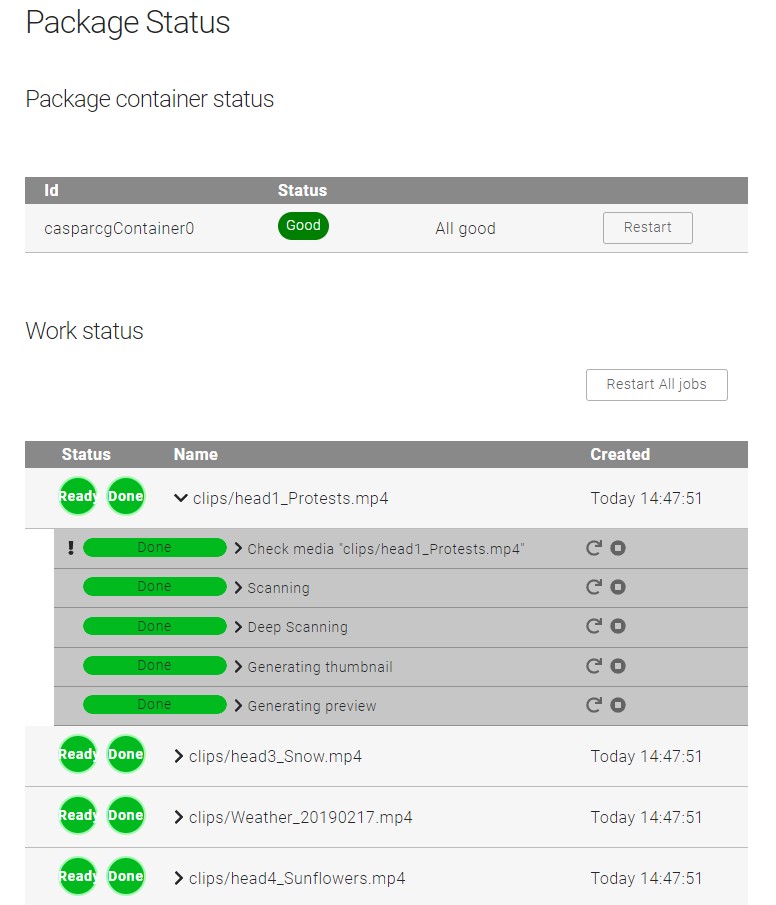
Task: Collapse the clips/head1_Protests.mp4 row
Action: pos(181,498)
